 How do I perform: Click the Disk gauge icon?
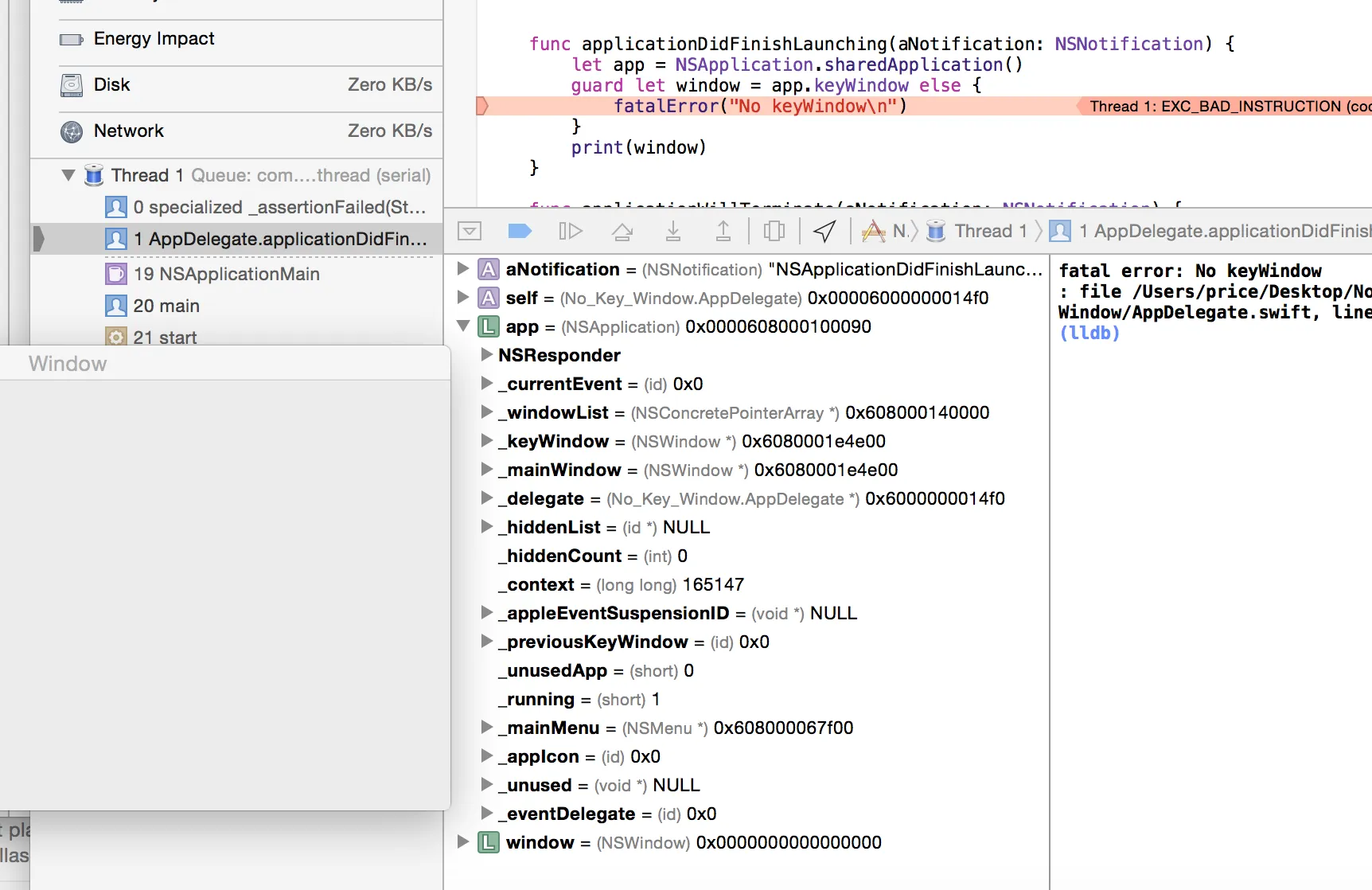tap(72, 85)
